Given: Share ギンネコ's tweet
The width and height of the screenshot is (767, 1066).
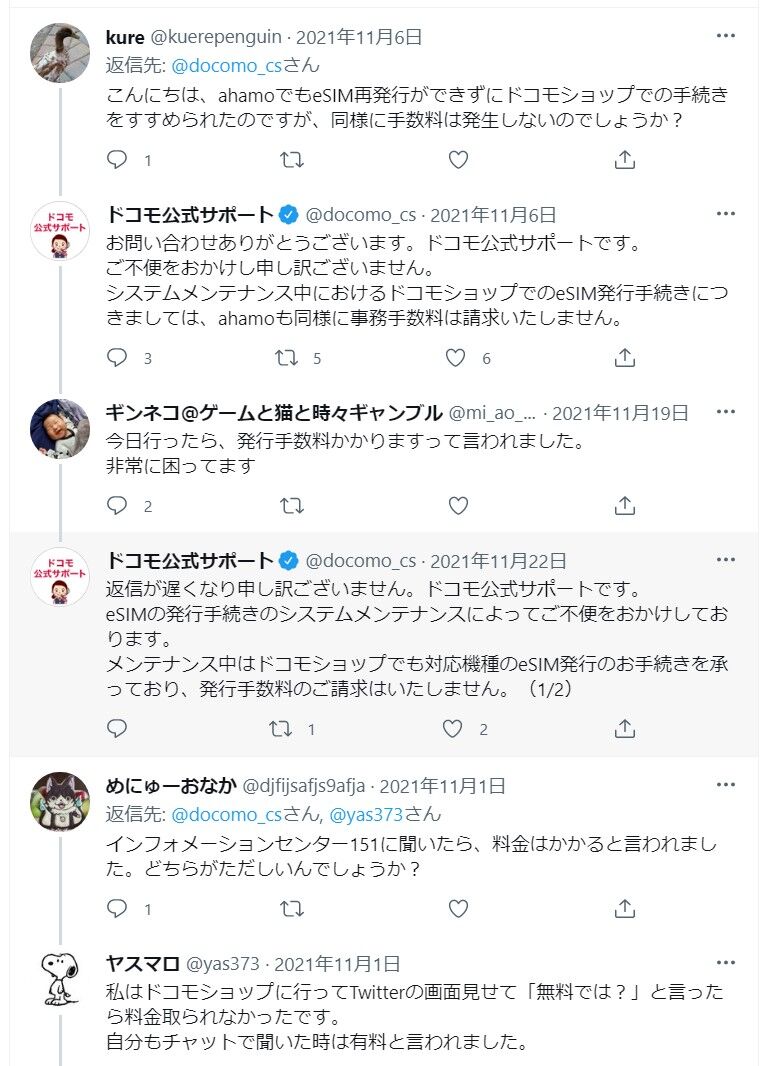Looking at the screenshot, I should [624, 506].
